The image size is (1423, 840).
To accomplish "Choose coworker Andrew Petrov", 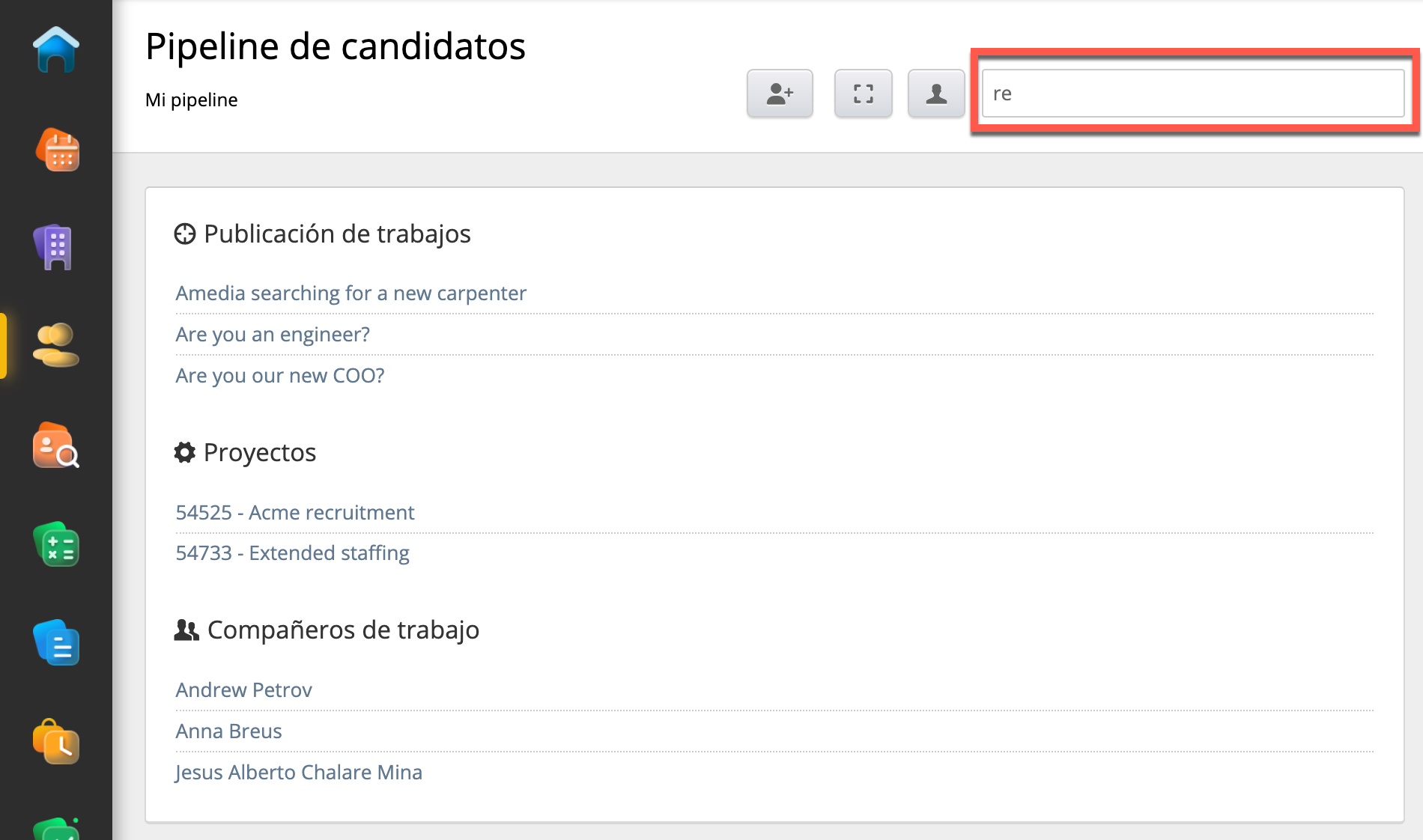I will pyautogui.click(x=243, y=690).
